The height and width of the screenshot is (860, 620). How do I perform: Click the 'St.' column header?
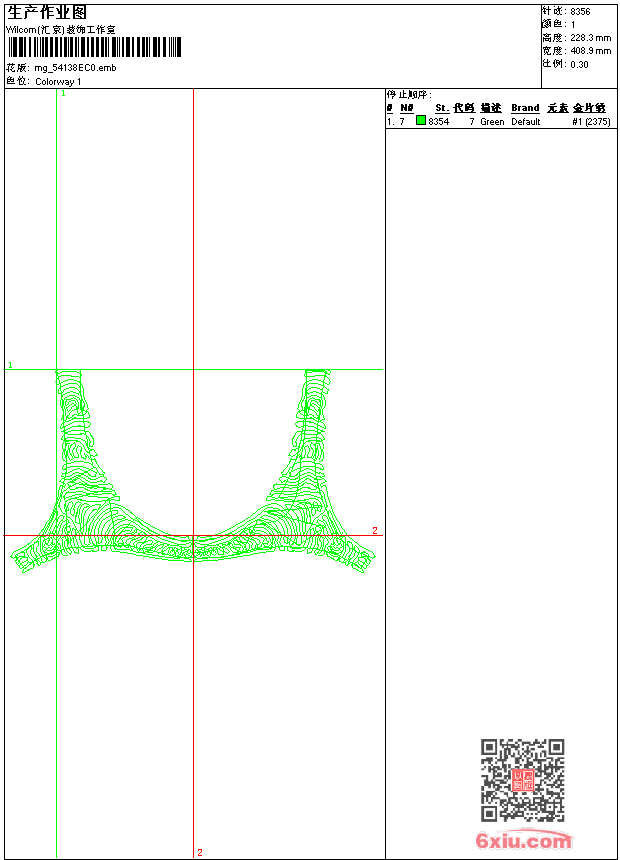pyautogui.click(x=441, y=108)
